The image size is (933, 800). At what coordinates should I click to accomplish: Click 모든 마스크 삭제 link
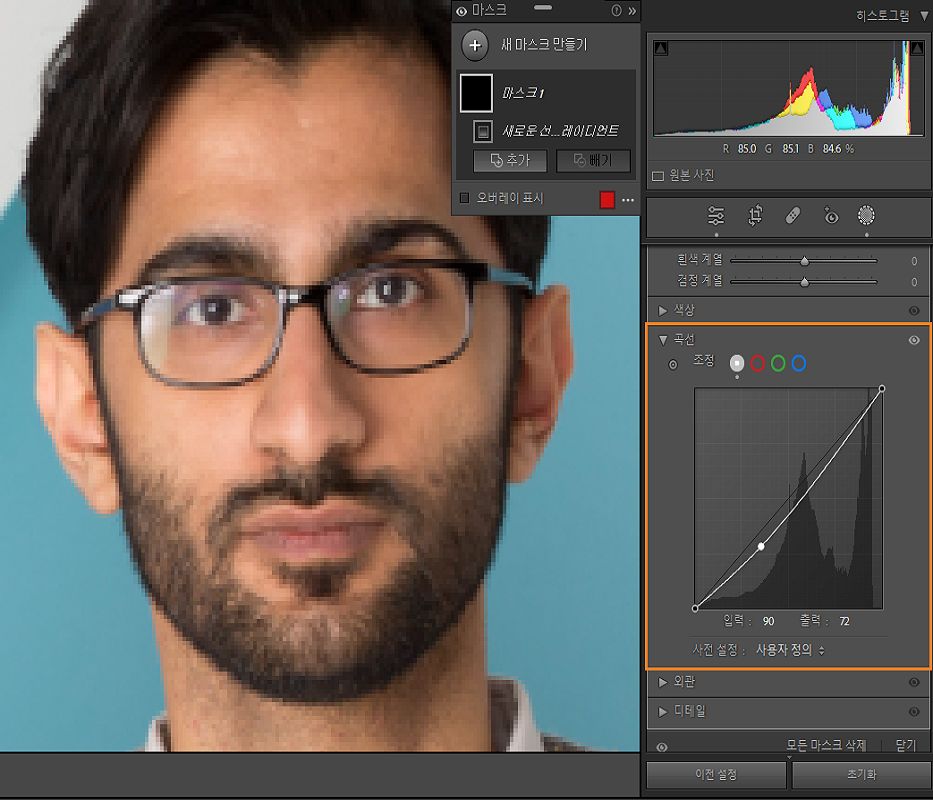coord(826,745)
